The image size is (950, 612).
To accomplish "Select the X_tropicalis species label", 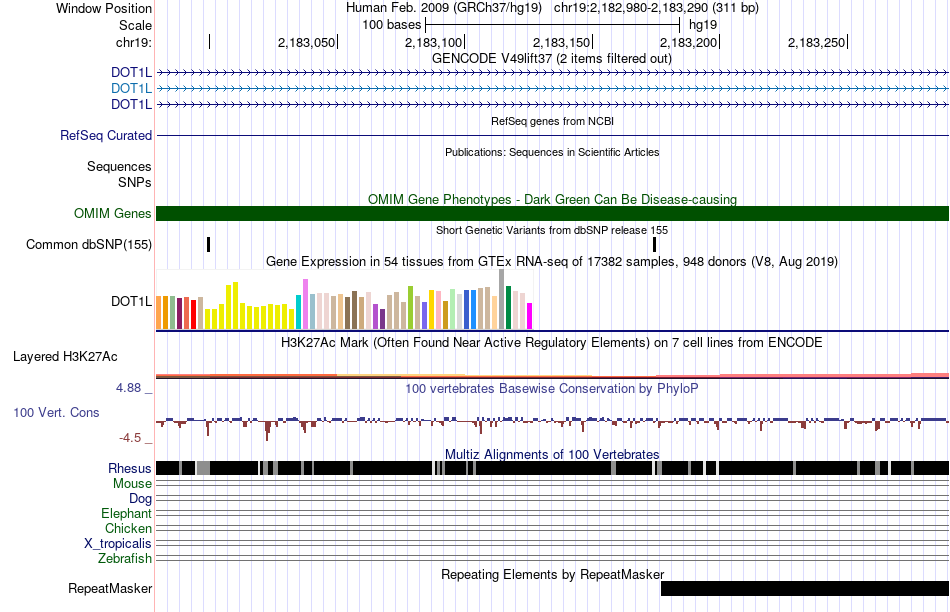I will click(x=118, y=544).
